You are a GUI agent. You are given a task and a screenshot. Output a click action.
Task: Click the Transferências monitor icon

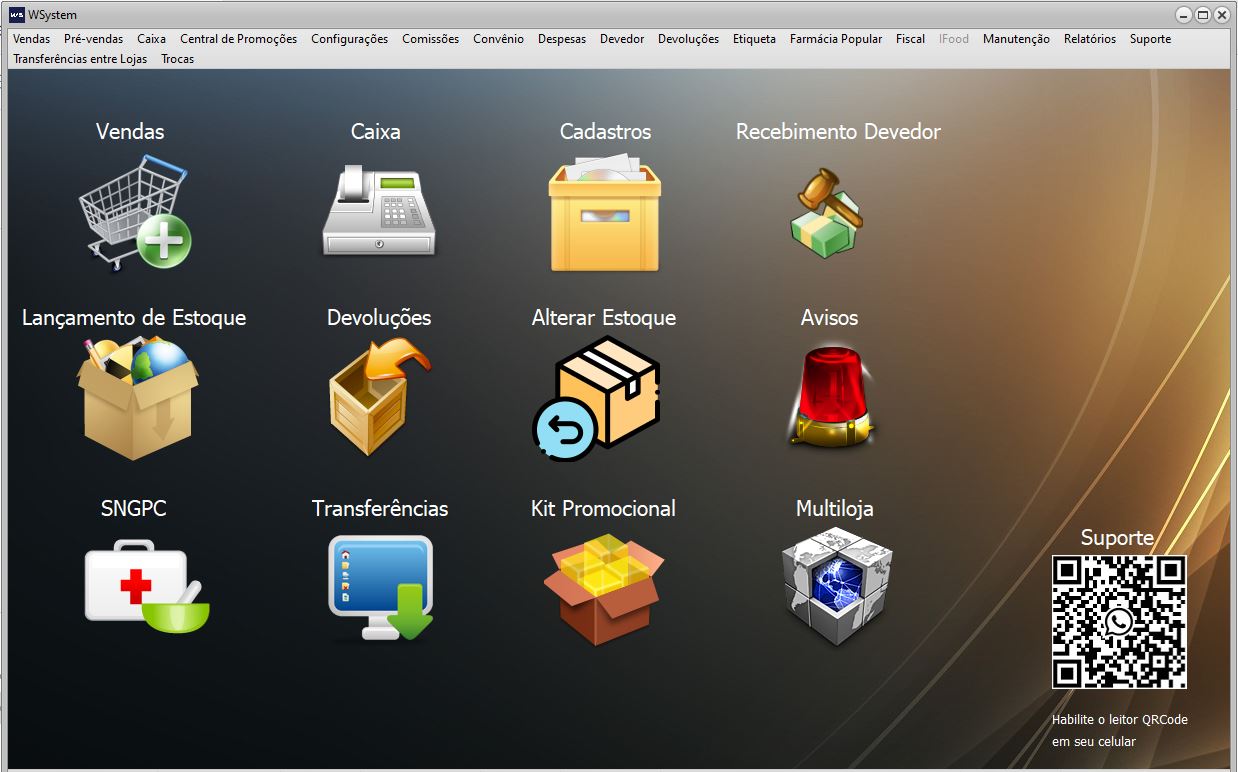[x=381, y=587]
